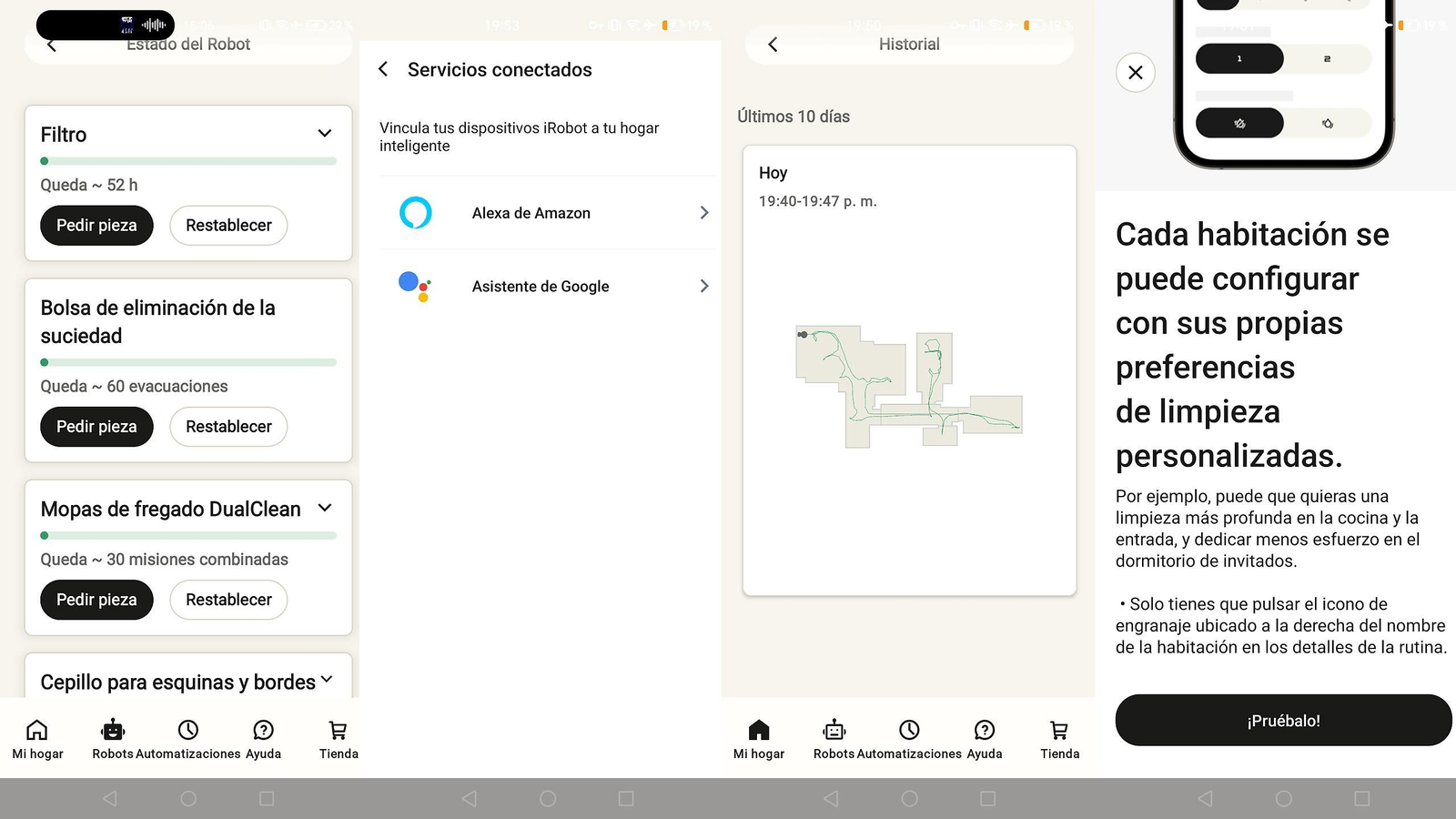Click the Bolsa de eliminación progress bar

point(188,362)
